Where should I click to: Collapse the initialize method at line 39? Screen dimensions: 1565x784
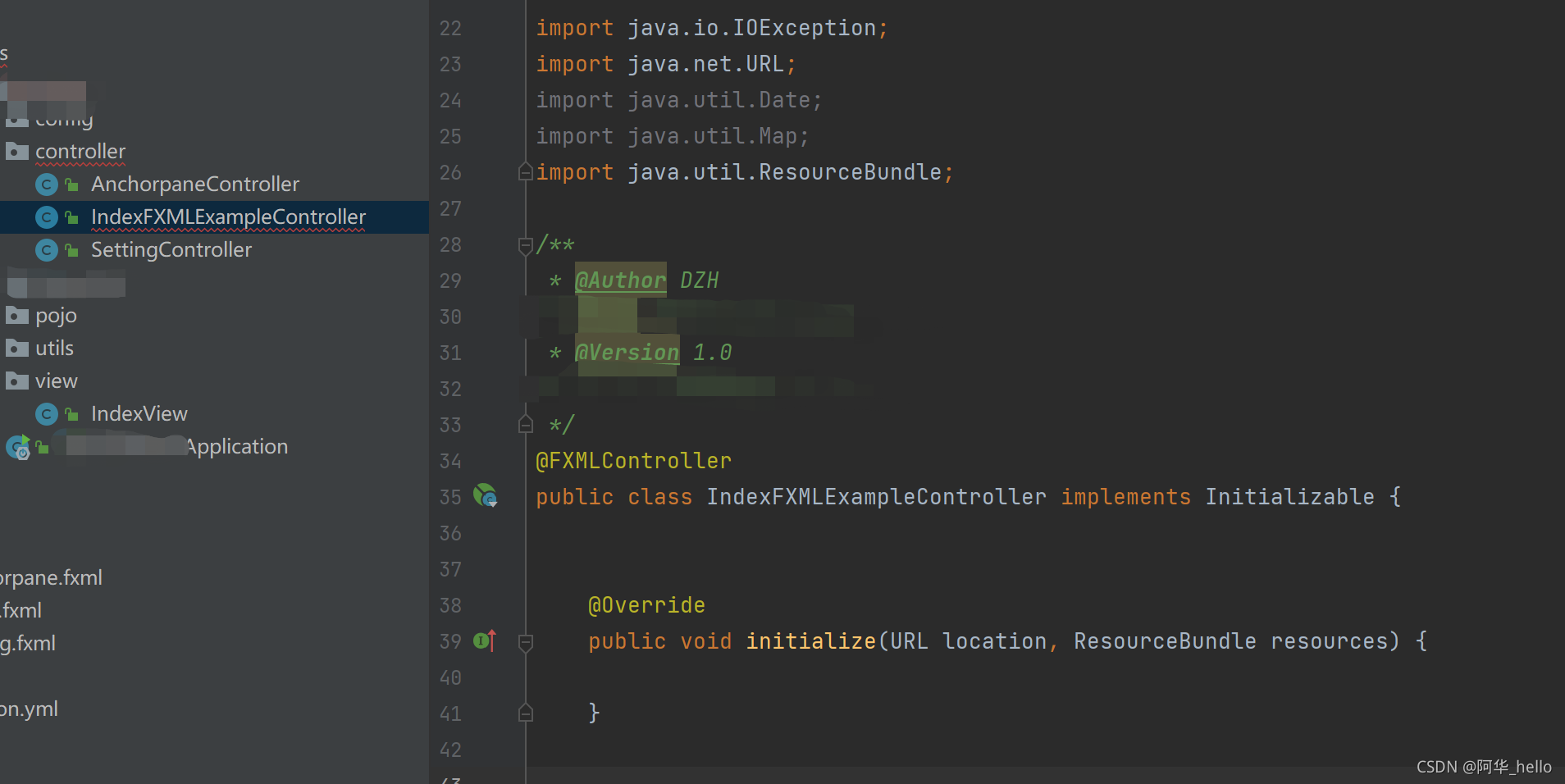(x=526, y=641)
